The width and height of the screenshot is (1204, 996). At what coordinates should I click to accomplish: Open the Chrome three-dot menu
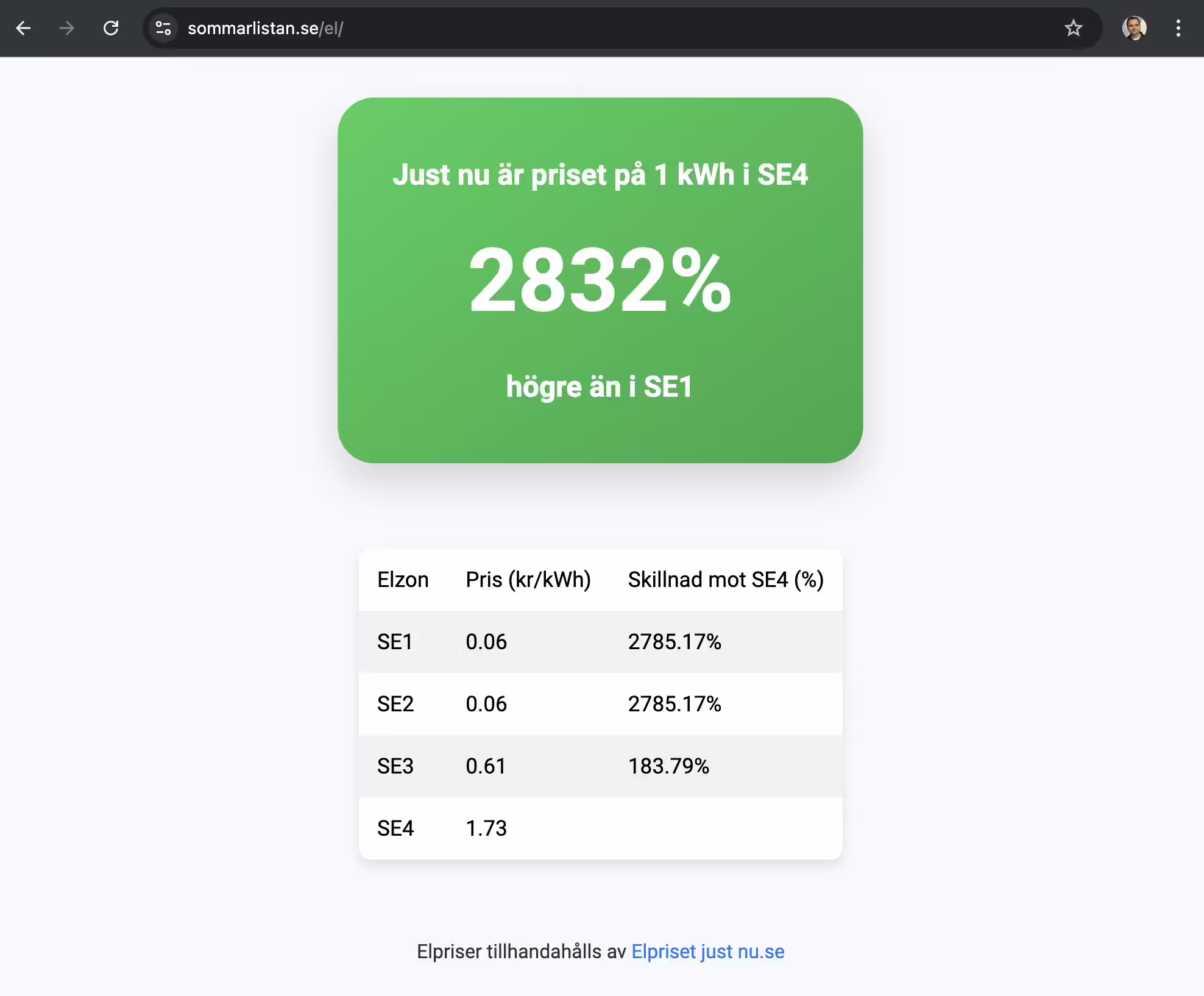1178,28
